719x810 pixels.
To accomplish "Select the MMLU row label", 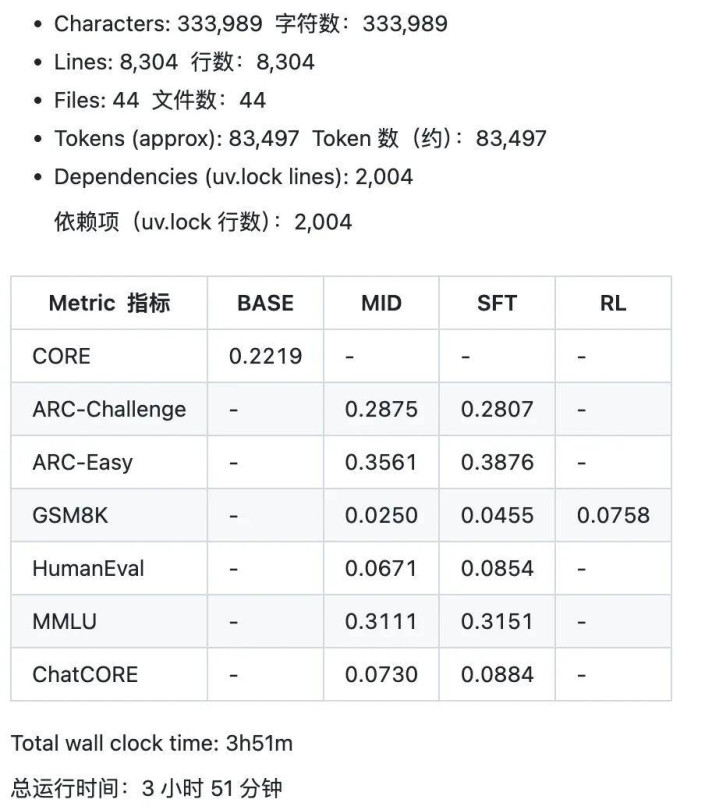I will tap(64, 621).
